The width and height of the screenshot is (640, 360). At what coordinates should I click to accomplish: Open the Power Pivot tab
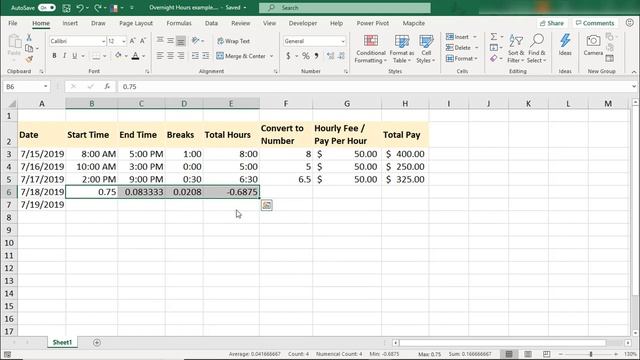[373, 23]
